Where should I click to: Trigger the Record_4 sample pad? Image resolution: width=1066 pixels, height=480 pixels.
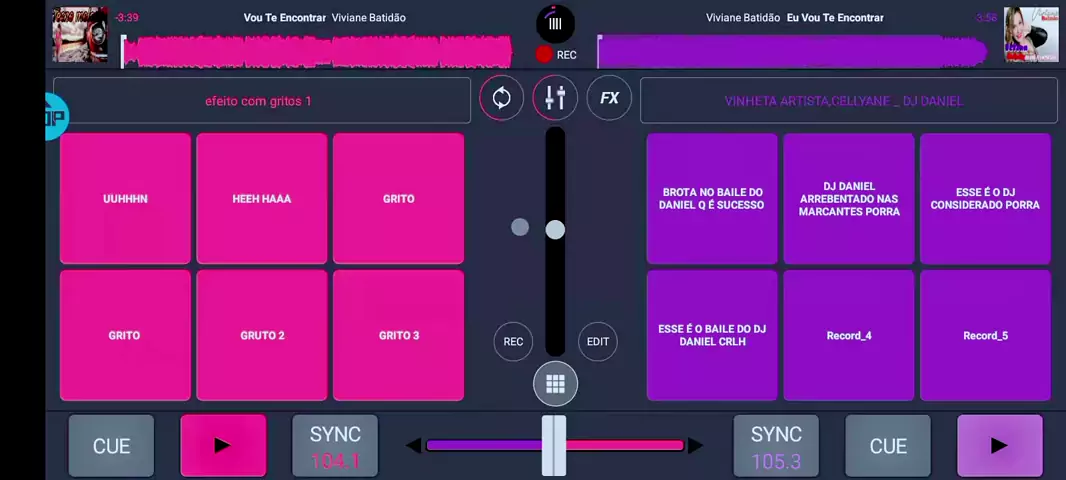tap(848, 335)
